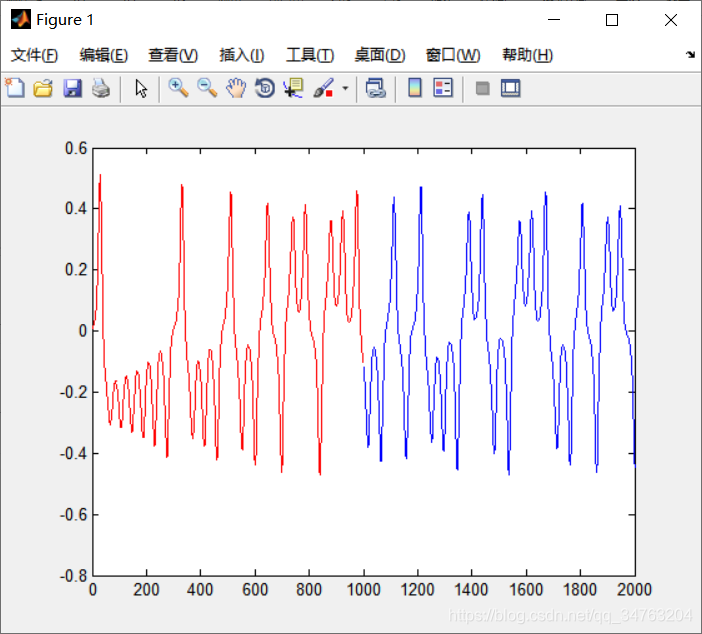Open the 编辑(E) menu
This screenshot has height=634, width=702.
(x=104, y=55)
